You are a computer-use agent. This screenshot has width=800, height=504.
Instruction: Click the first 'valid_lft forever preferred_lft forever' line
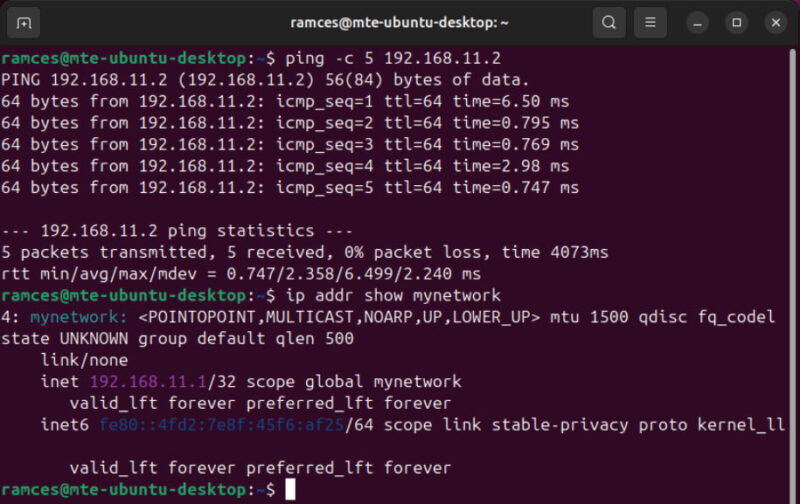point(260,404)
